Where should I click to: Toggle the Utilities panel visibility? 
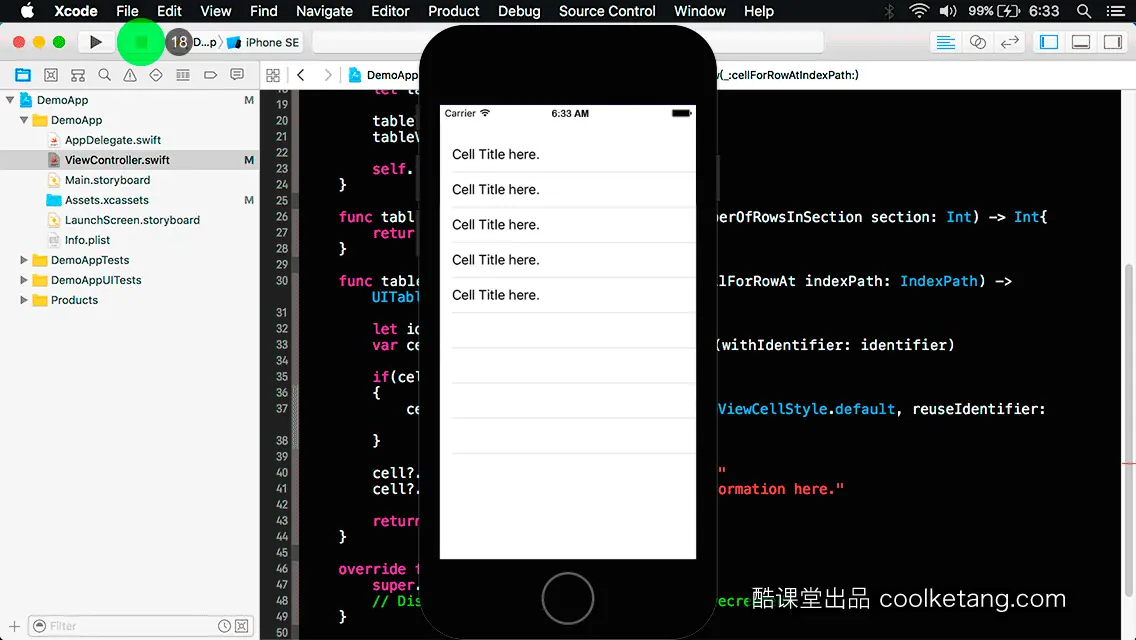pyautogui.click(x=1113, y=42)
